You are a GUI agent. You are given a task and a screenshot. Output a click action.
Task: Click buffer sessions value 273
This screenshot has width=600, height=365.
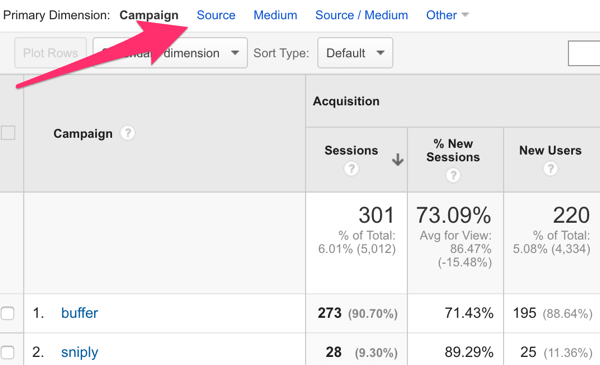tap(329, 313)
